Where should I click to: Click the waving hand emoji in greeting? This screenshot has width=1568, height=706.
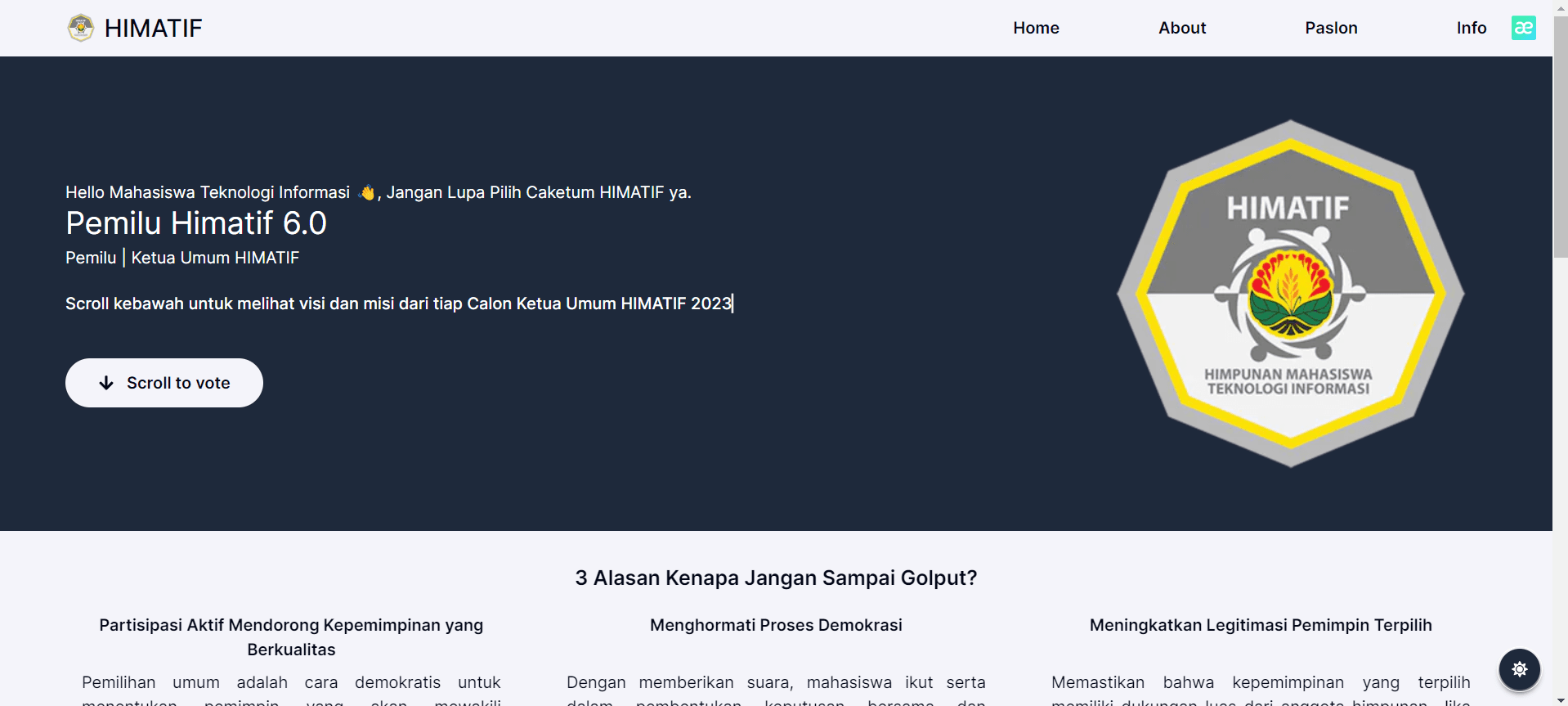click(x=367, y=192)
